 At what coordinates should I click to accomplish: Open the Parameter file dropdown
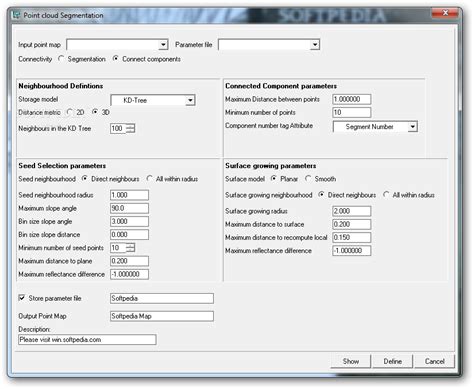(315, 44)
